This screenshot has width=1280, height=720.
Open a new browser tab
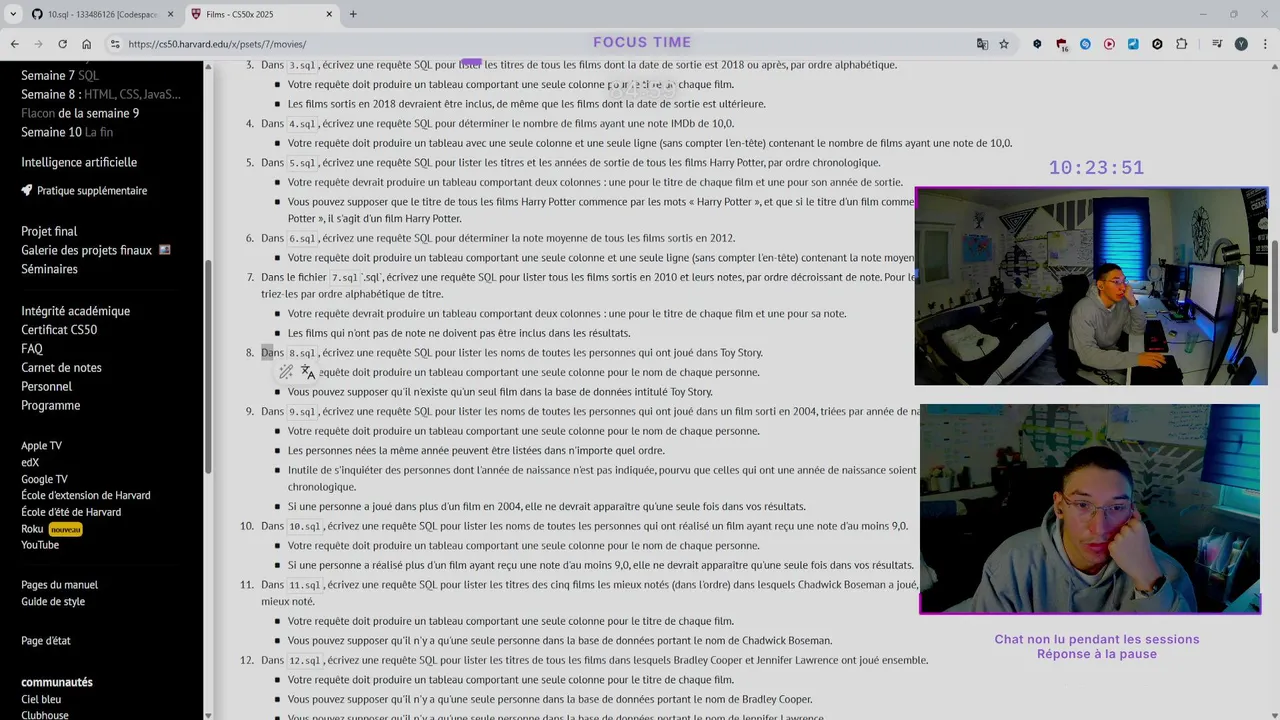click(x=353, y=14)
